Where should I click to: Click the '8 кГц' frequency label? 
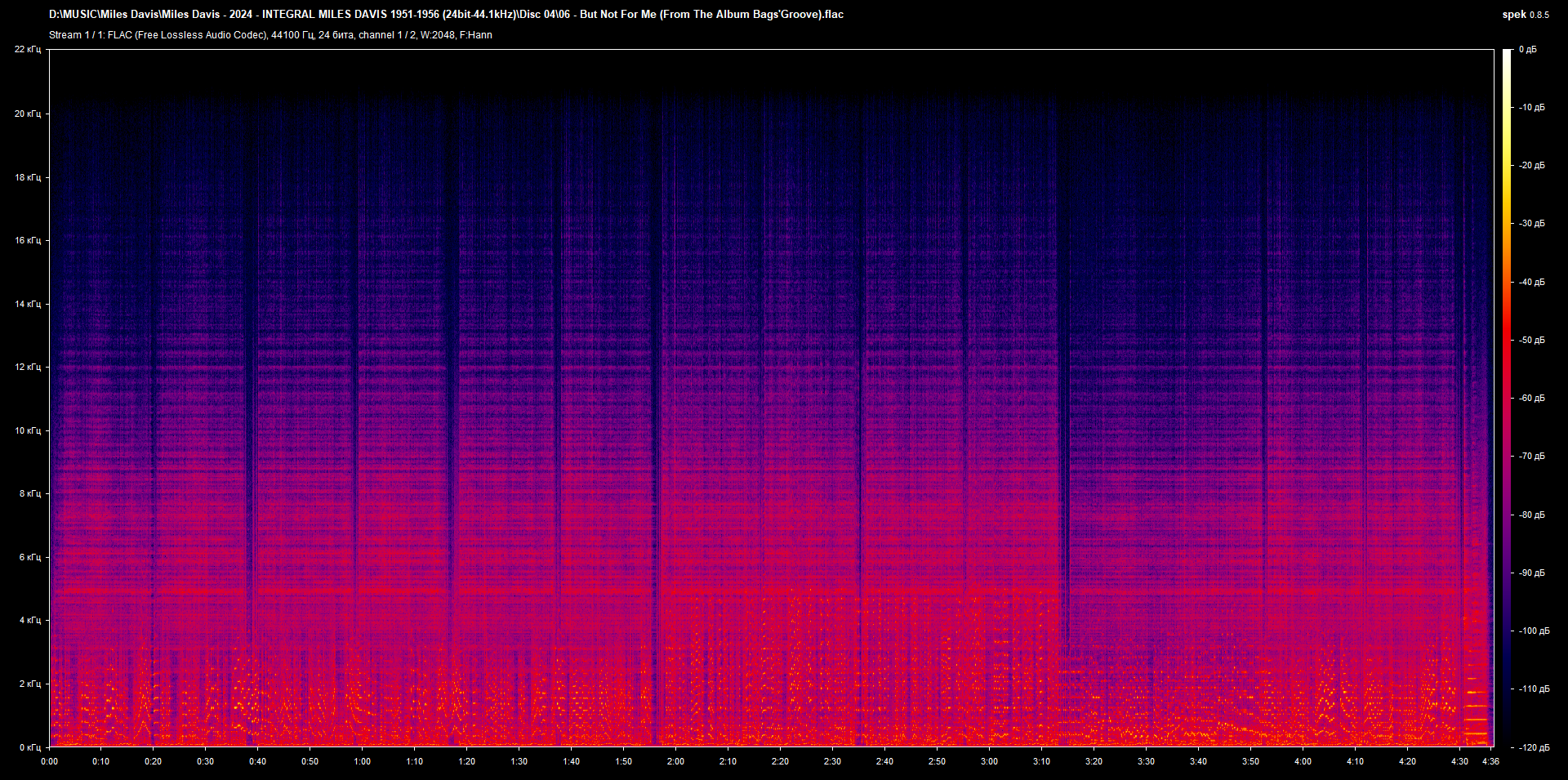click(30, 493)
